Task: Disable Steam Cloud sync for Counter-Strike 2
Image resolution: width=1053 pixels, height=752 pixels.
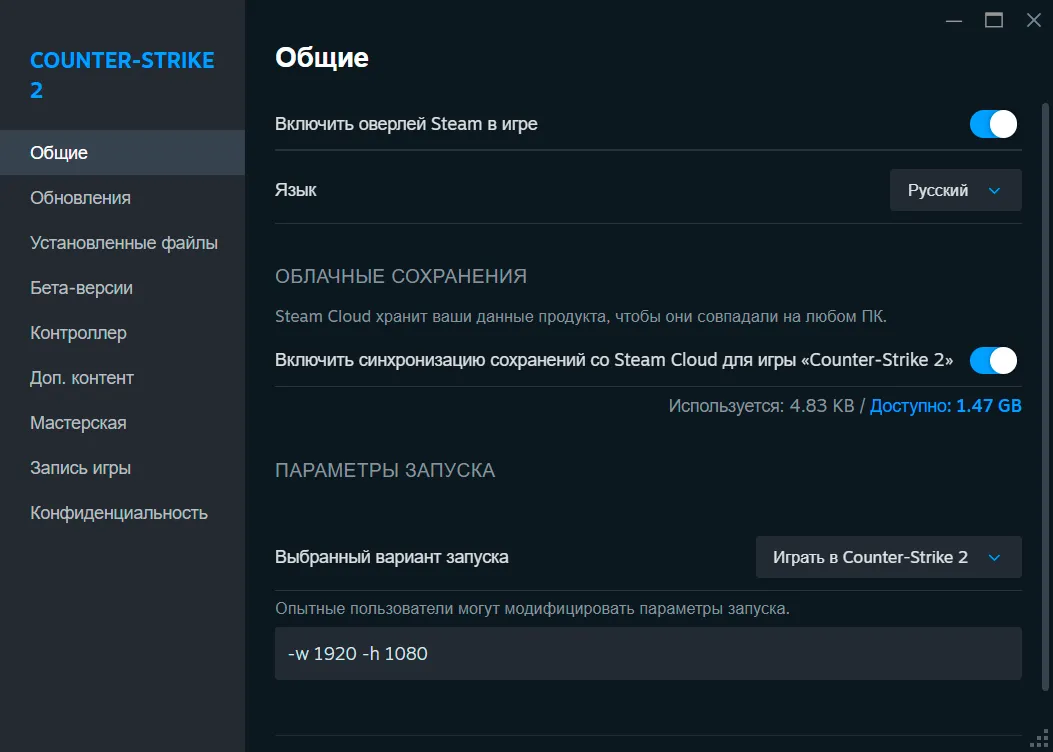Action: point(993,361)
